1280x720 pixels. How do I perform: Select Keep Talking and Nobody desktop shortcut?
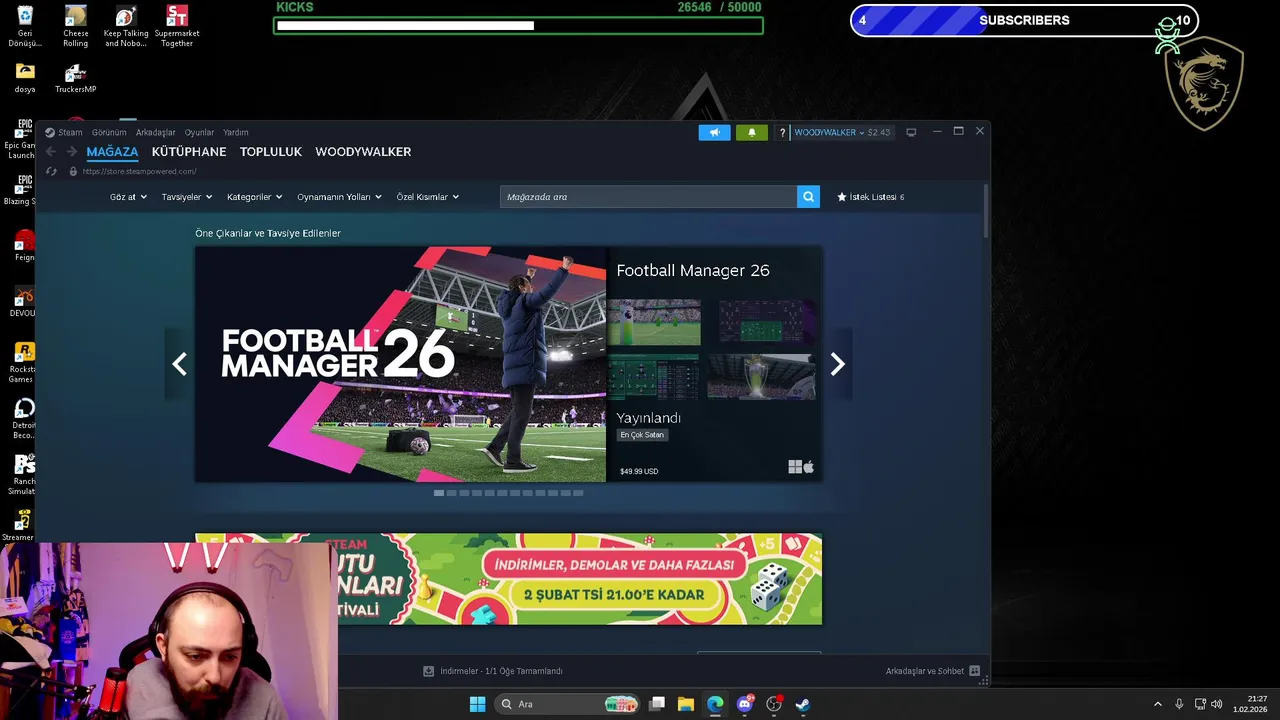coord(126,26)
